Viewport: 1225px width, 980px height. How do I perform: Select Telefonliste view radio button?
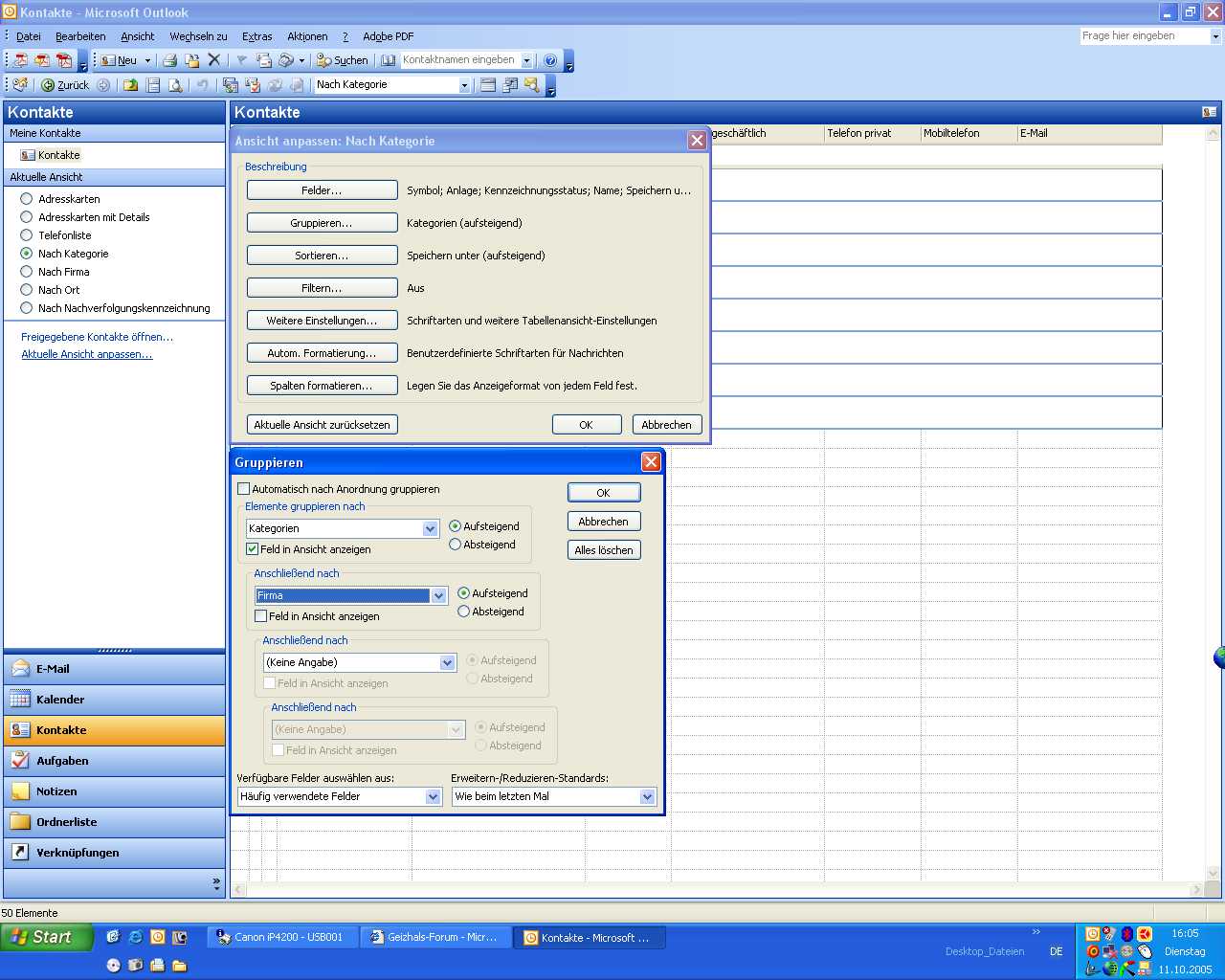[x=27, y=235]
